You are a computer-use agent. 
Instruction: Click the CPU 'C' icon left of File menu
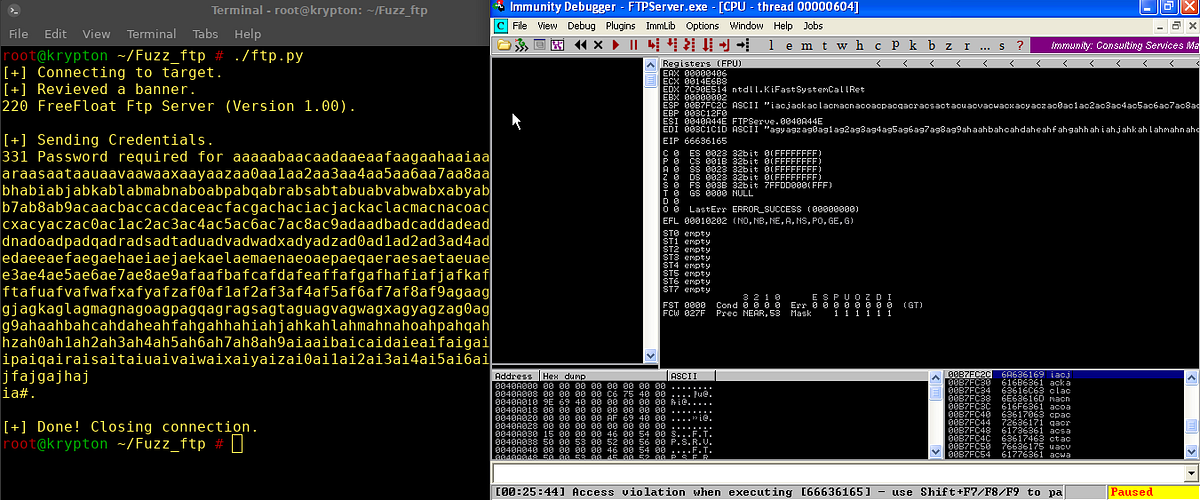[500, 25]
